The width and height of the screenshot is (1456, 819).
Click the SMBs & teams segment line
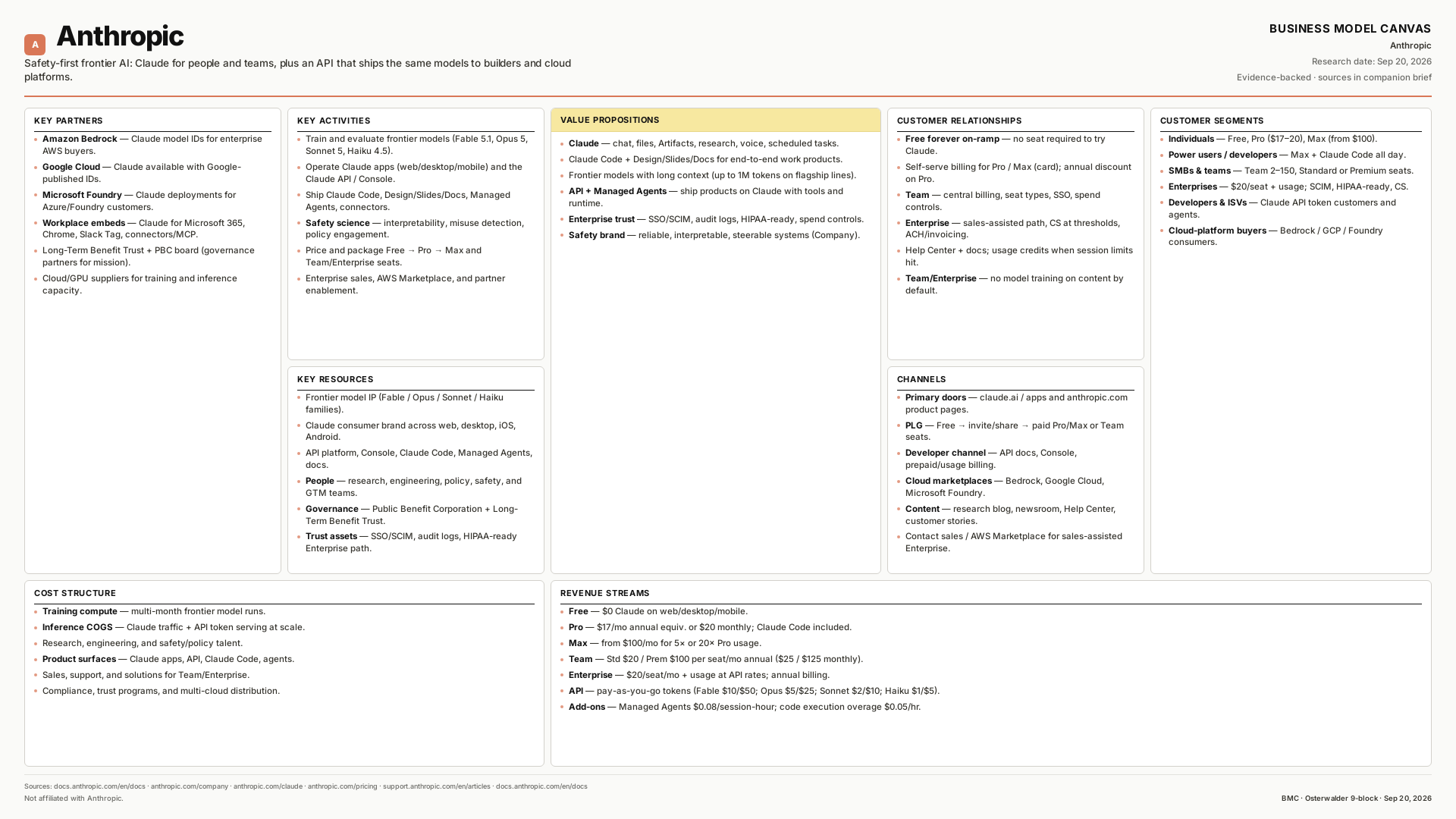[1291, 171]
